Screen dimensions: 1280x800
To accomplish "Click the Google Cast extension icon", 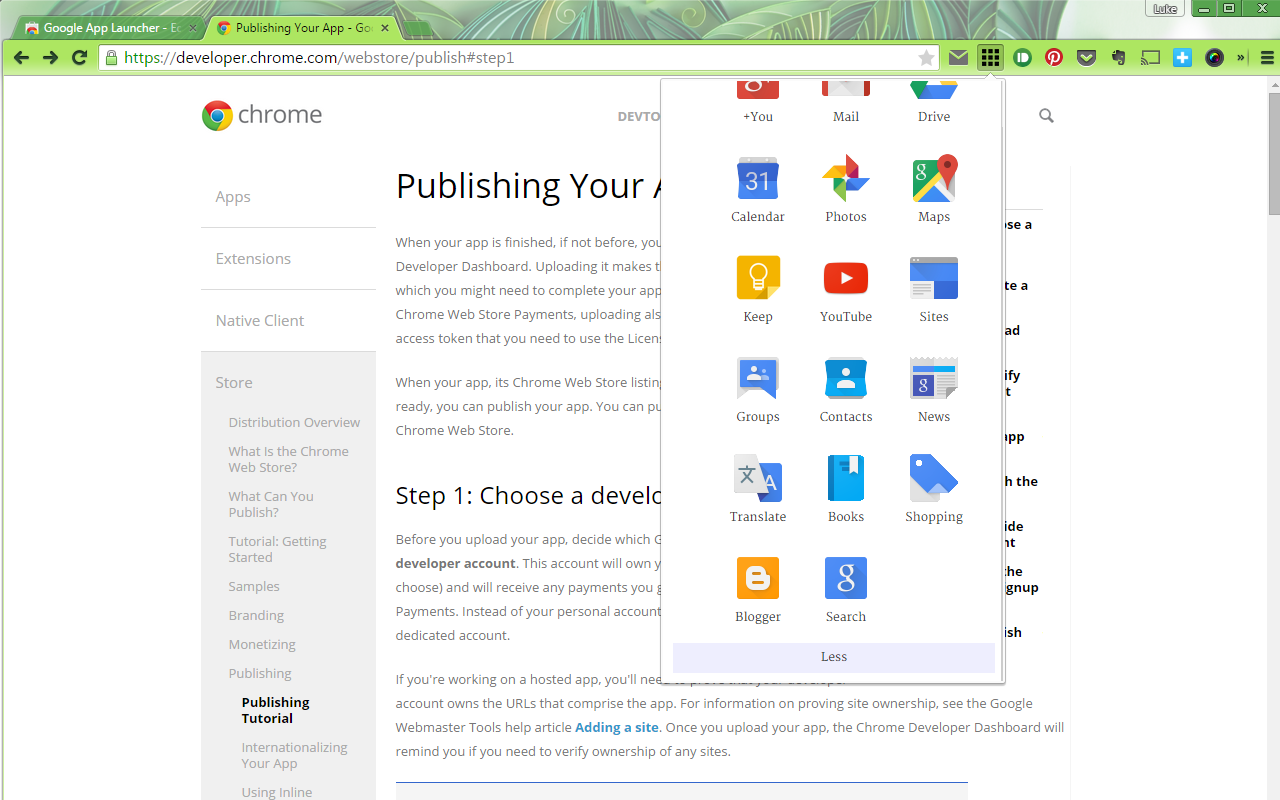I will pyautogui.click(x=1150, y=58).
